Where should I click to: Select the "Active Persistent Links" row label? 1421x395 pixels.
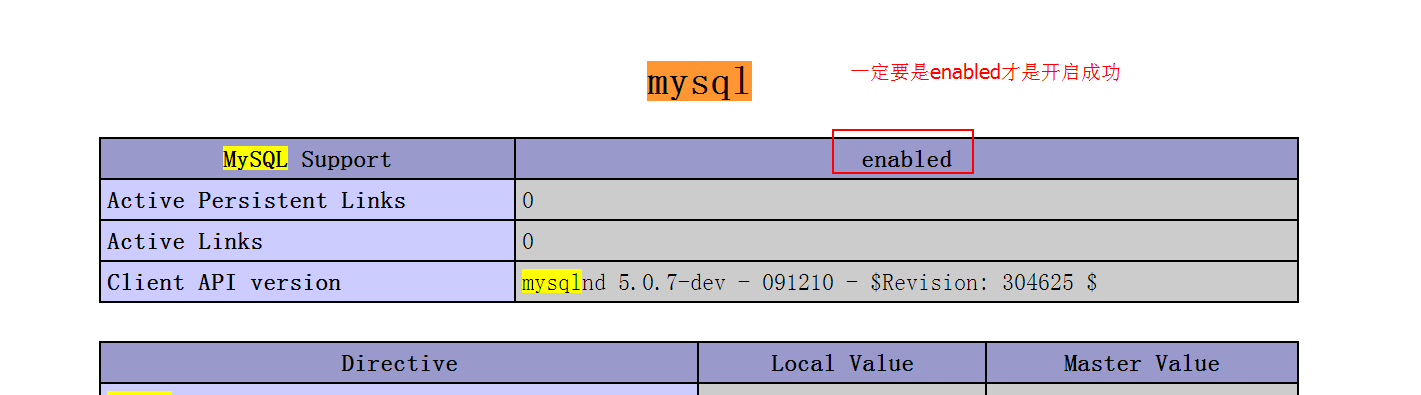(308, 200)
